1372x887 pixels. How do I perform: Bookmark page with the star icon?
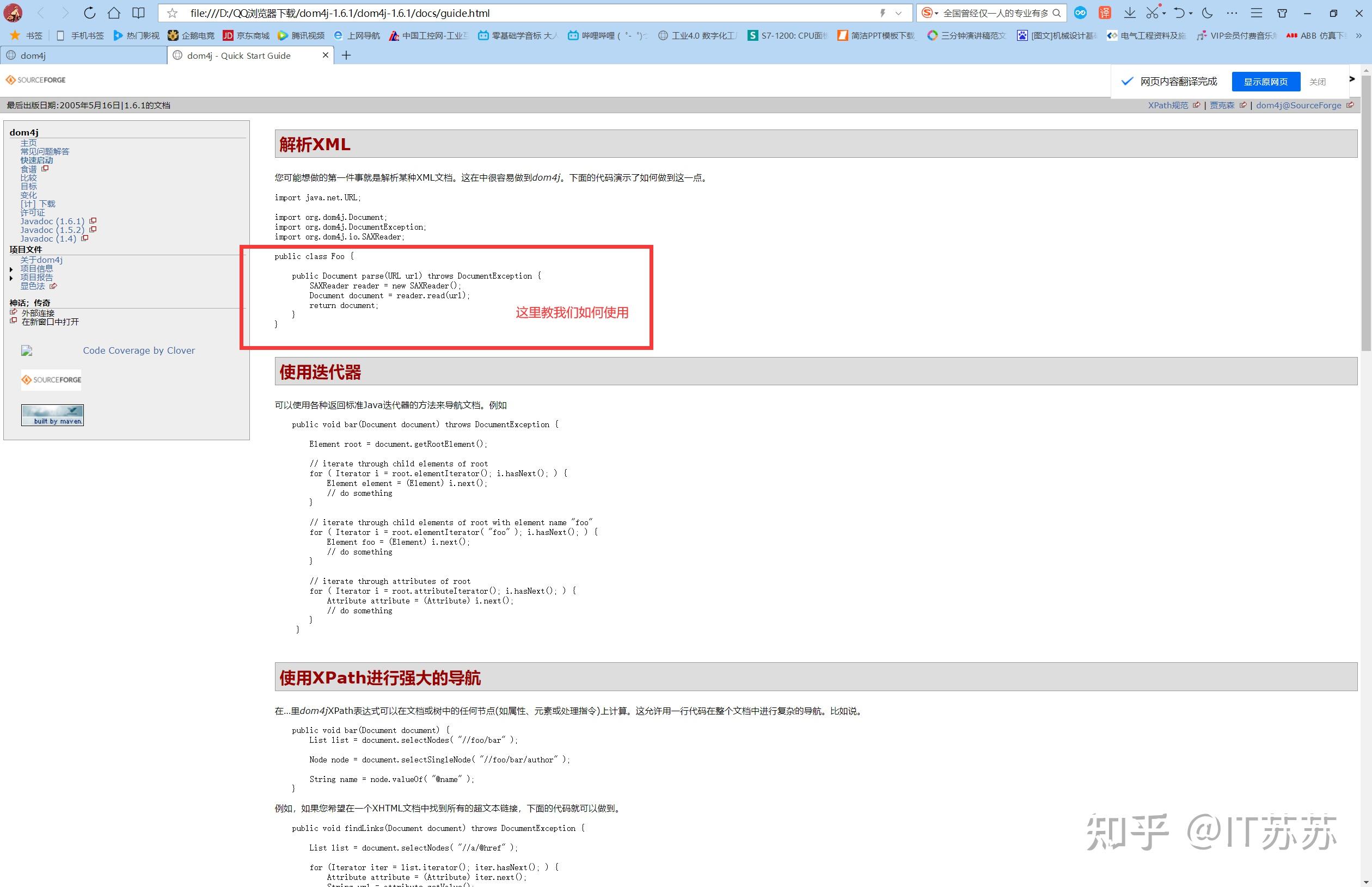[171, 13]
